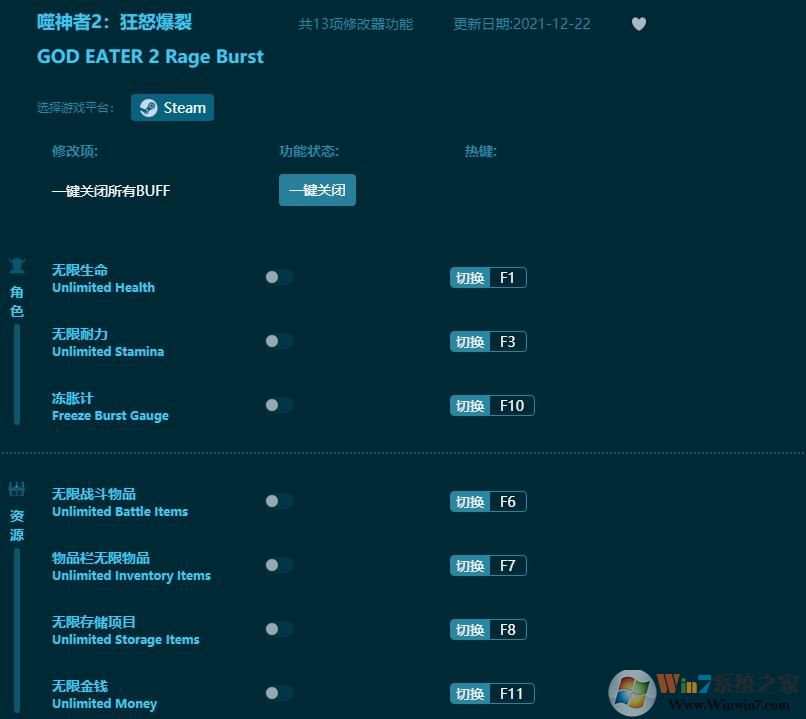Image resolution: width=806 pixels, height=719 pixels.
Task: Click the F11 hotkey for Unlimited Money
Action: (492, 693)
